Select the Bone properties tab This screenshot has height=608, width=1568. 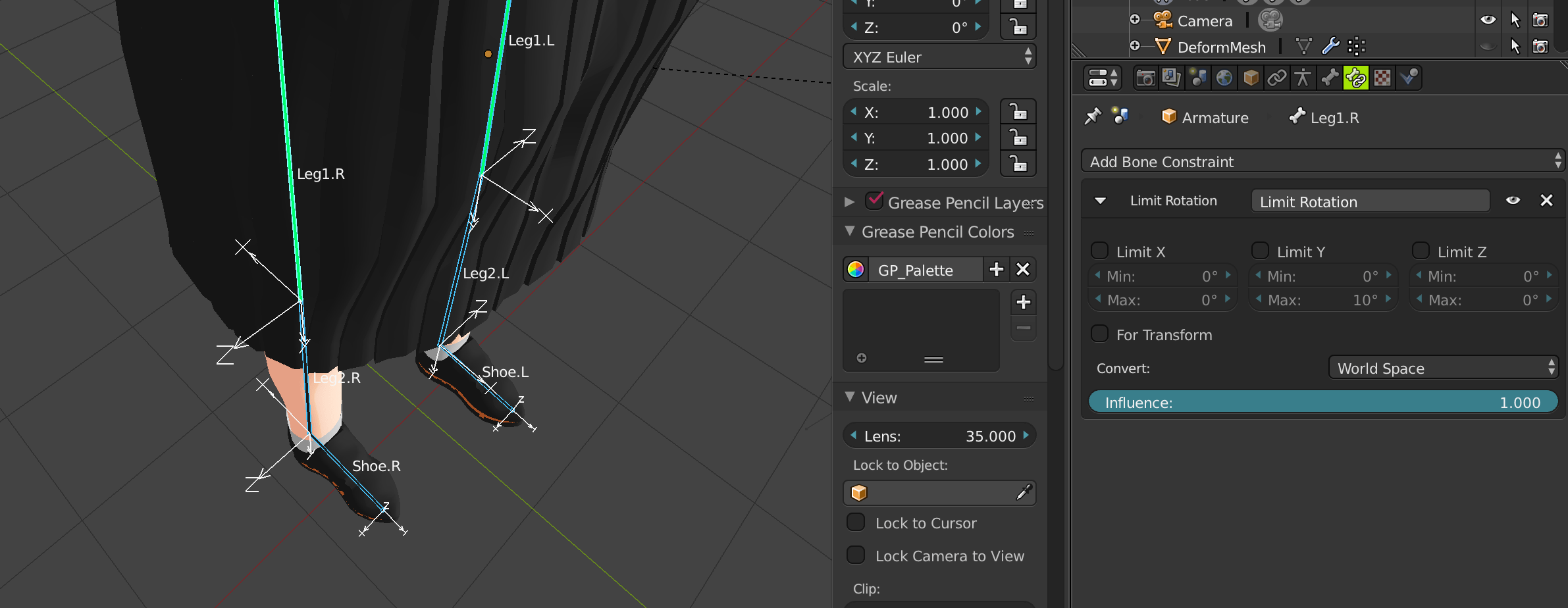[1330, 77]
